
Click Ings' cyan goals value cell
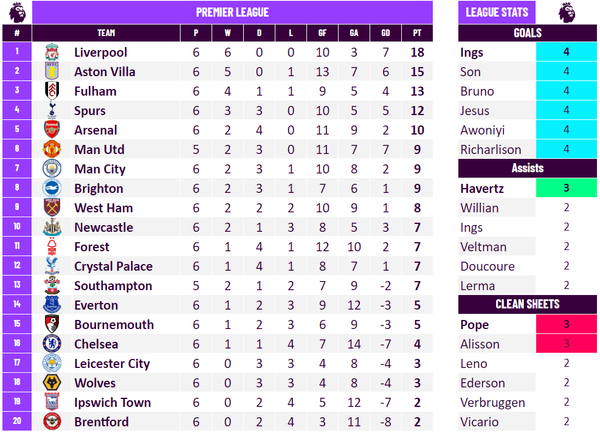[566, 52]
